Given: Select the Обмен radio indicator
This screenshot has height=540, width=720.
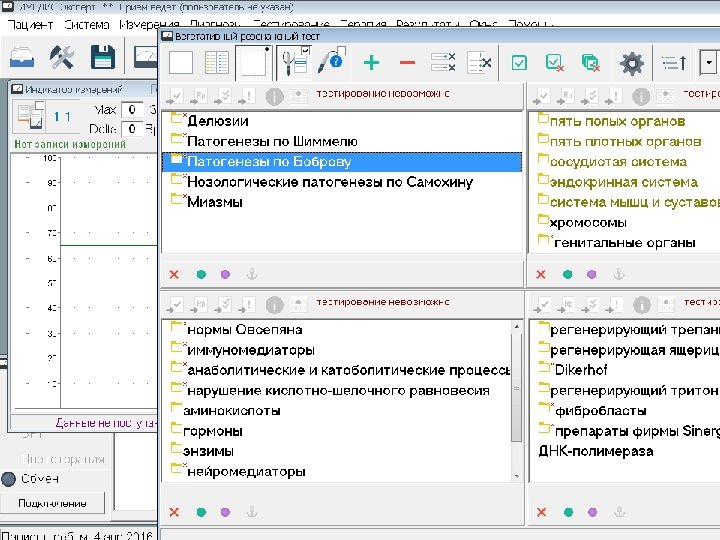Looking at the screenshot, I should click(x=8, y=479).
